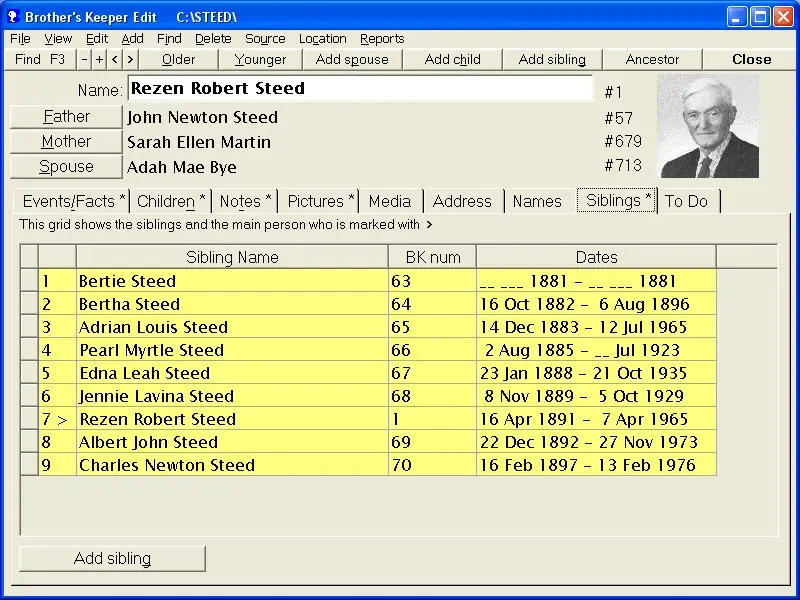Viewport: 800px width, 600px height.
Task: Click the portrait photo of Rezen Steed
Action: 708,126
